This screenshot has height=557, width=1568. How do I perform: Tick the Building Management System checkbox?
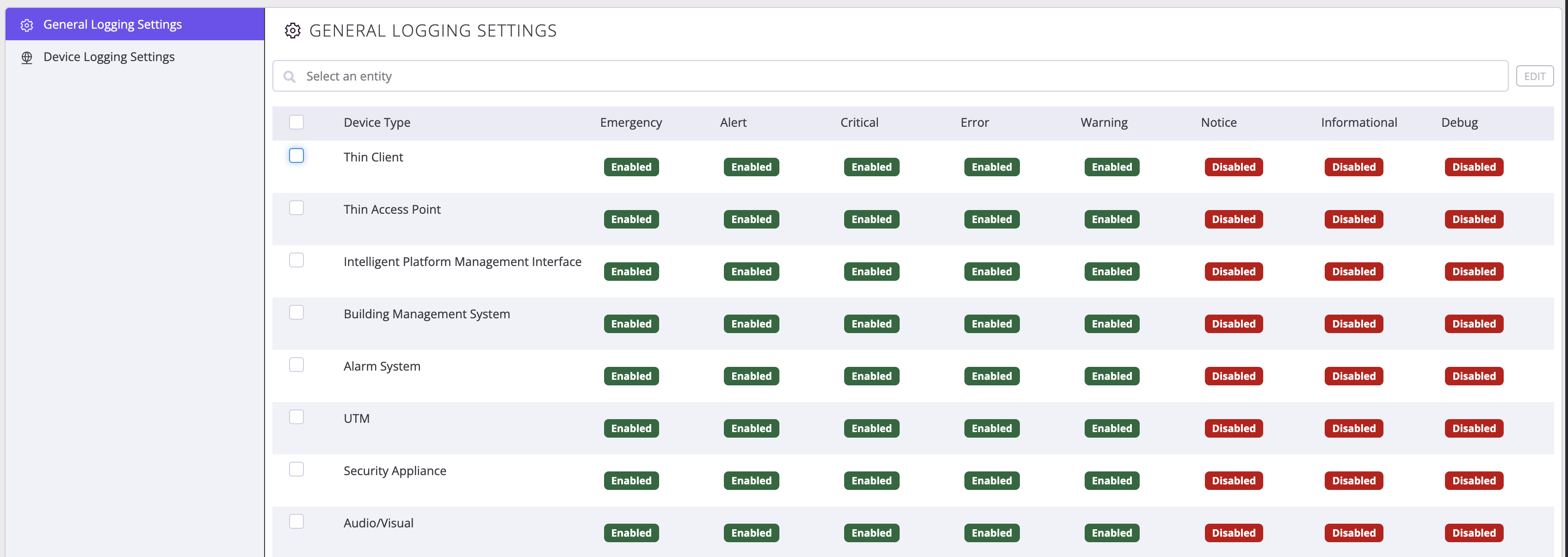tap(296, 313)
